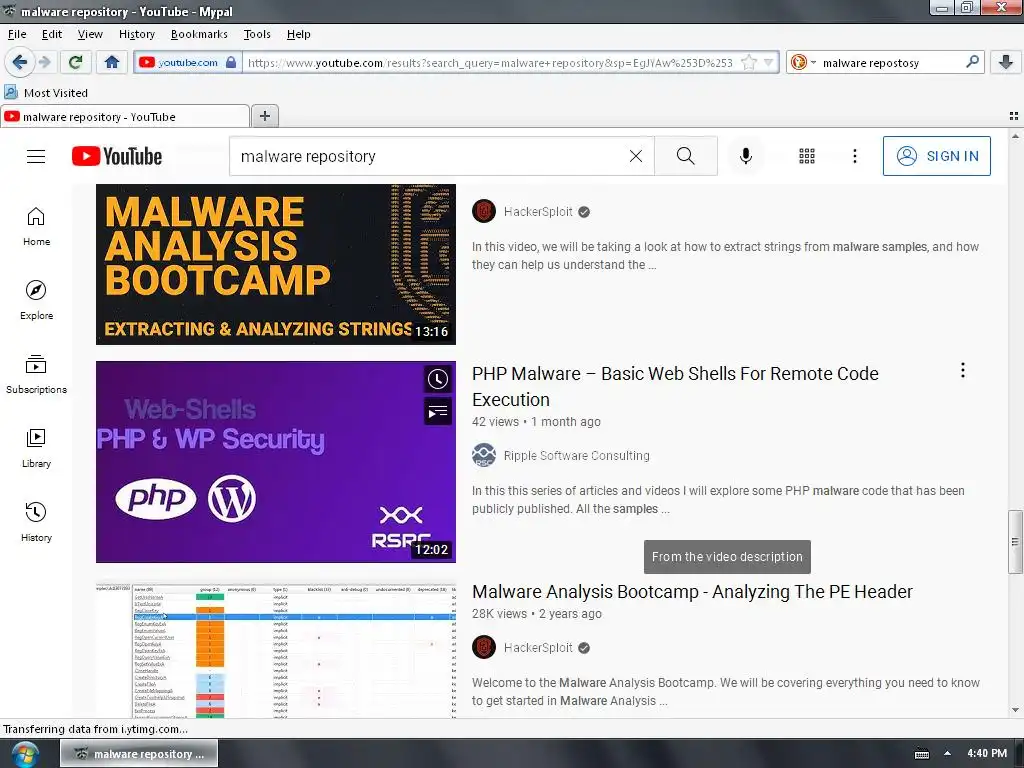The image size is (1024, 768).
Task: Select the malware repository - YouTube tab
Action: (x=125, y=116)
